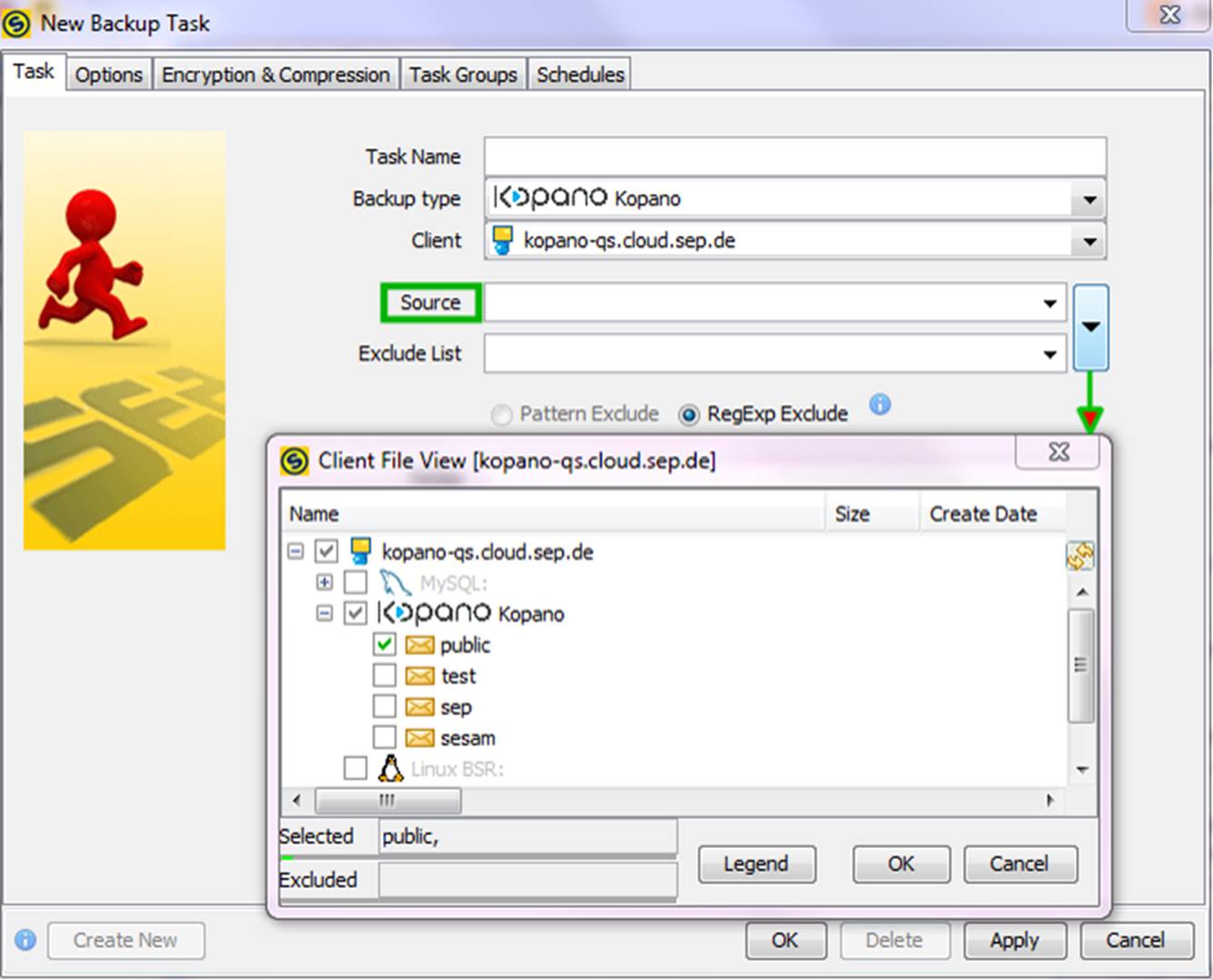Click the file view scroll up arrow
Image resolution: width=1213 pixels, height=980 pixels.
click(1081, 592)
